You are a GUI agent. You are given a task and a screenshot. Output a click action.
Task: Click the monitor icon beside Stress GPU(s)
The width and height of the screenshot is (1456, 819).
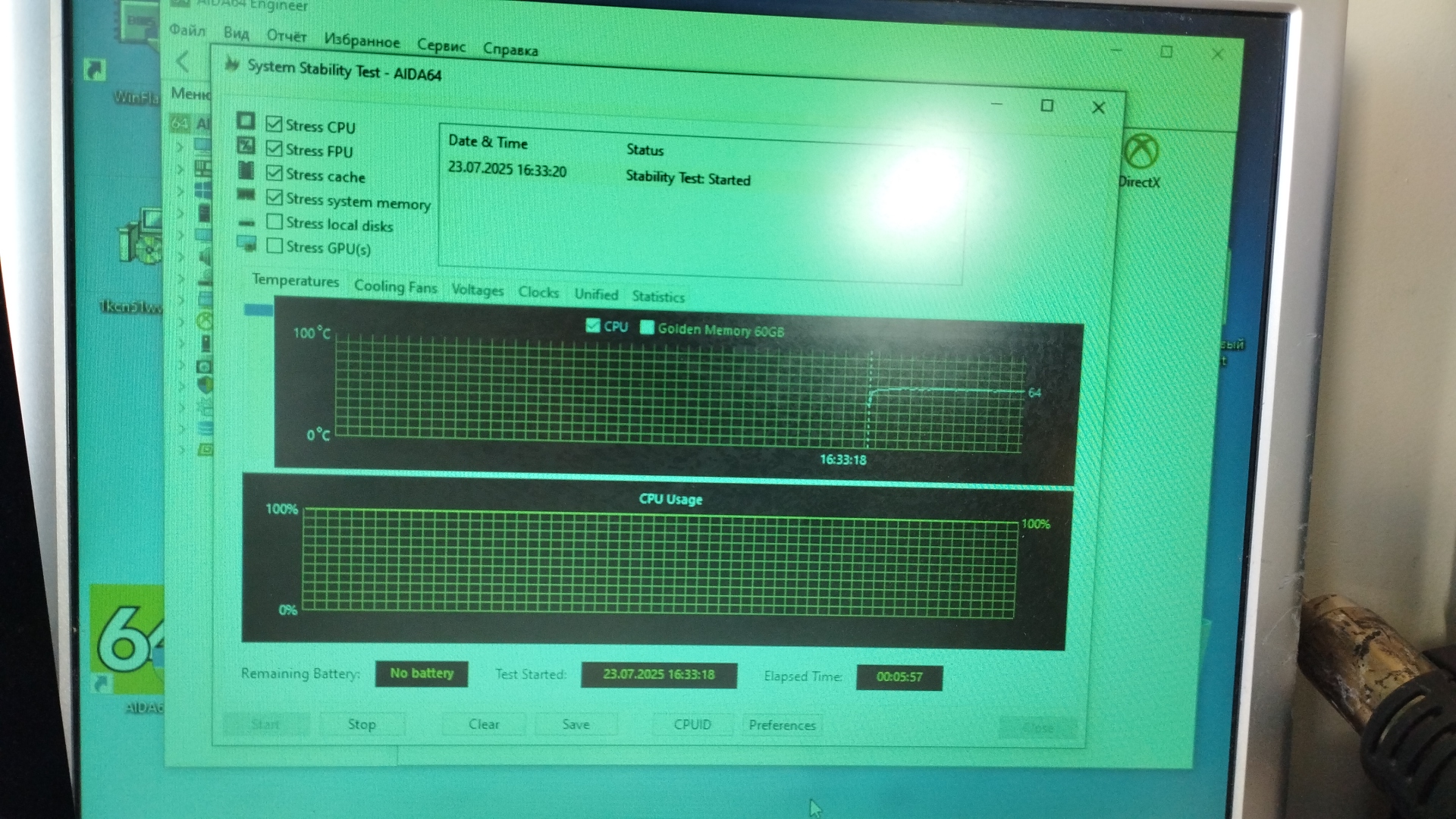point(246,243)
